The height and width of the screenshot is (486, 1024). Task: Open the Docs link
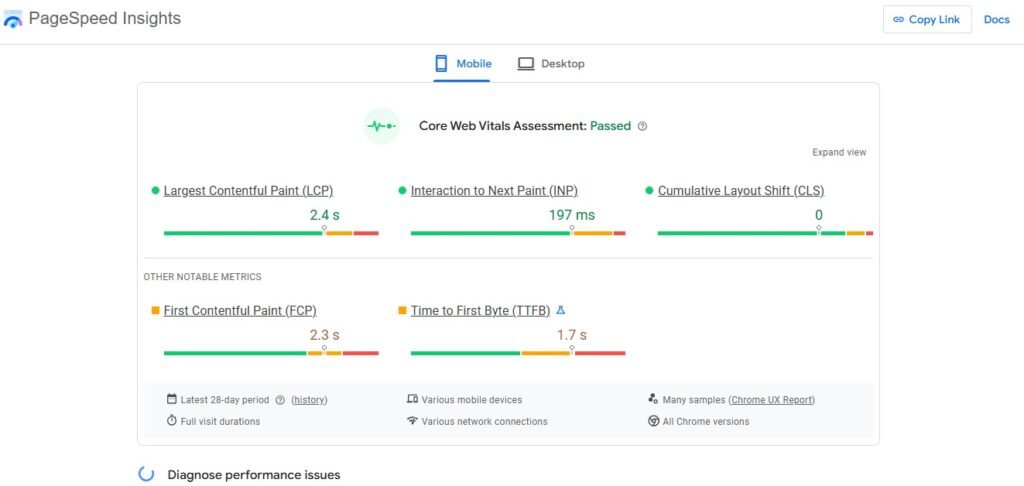[x=996, y=20]
